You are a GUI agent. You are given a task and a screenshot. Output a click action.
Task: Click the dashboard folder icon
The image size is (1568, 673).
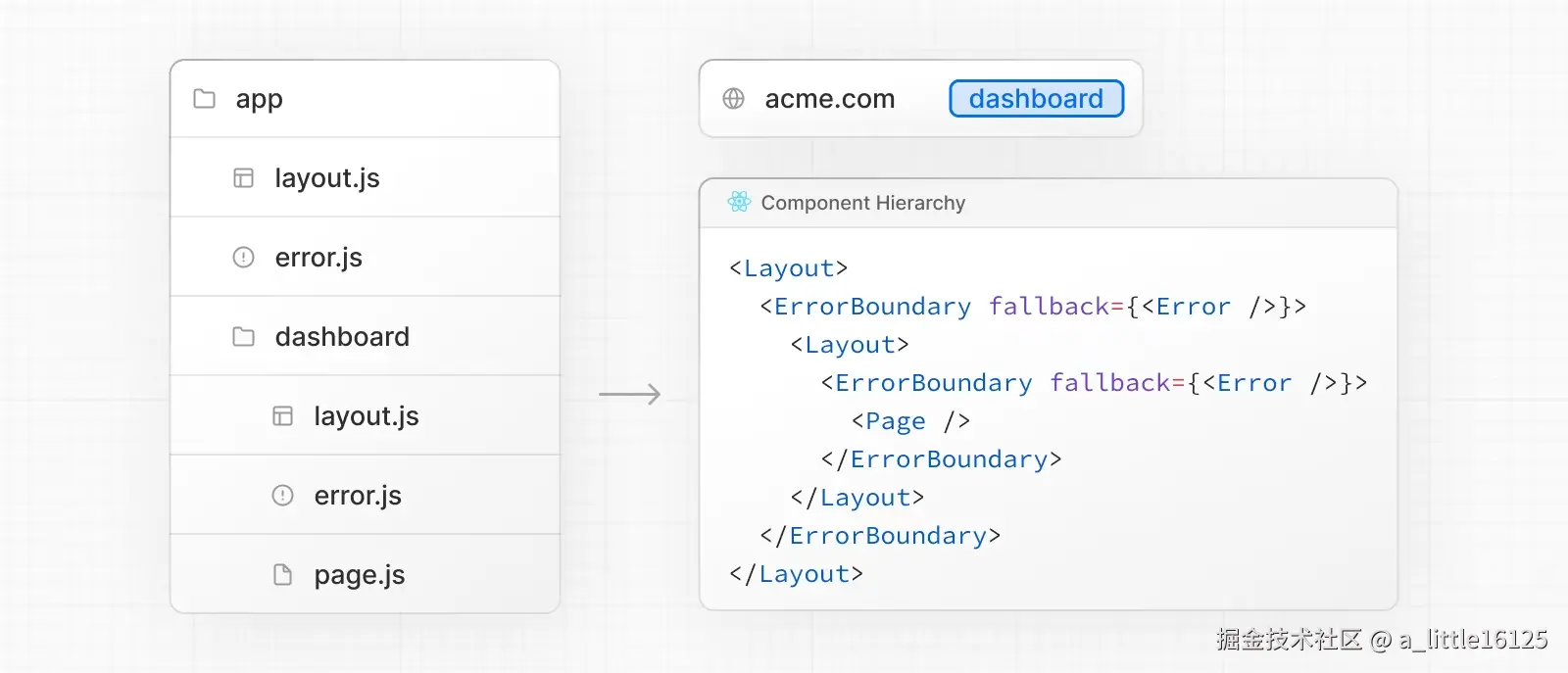tap(243, 337)
